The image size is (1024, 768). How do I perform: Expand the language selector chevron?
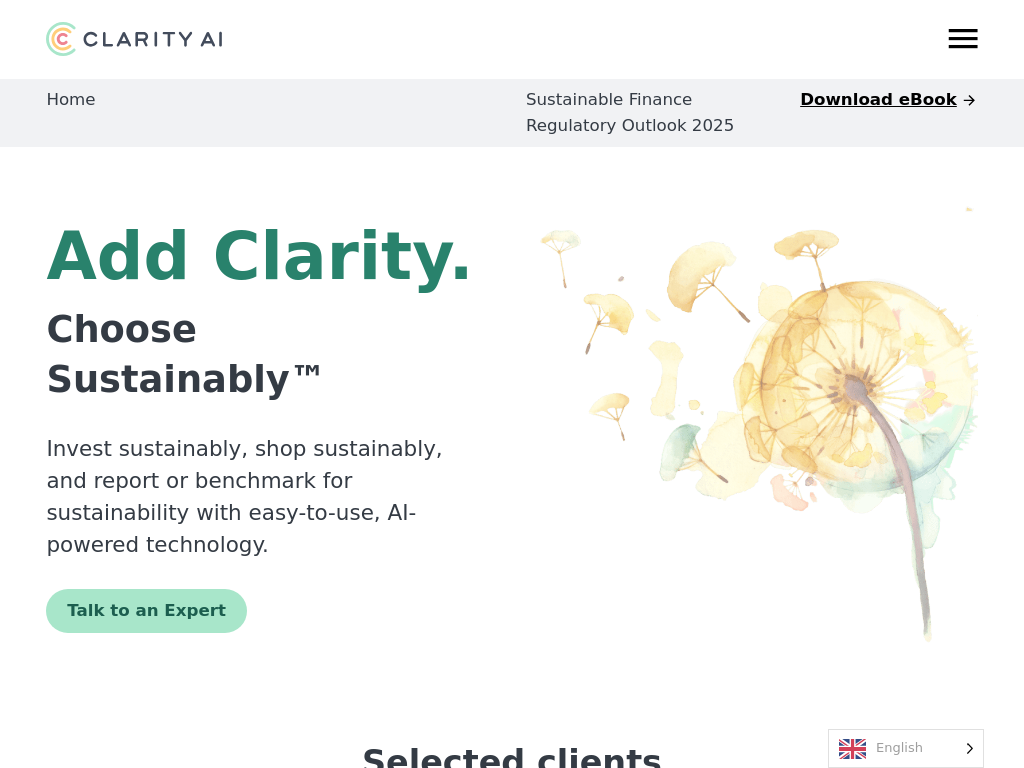coord(968,748)
